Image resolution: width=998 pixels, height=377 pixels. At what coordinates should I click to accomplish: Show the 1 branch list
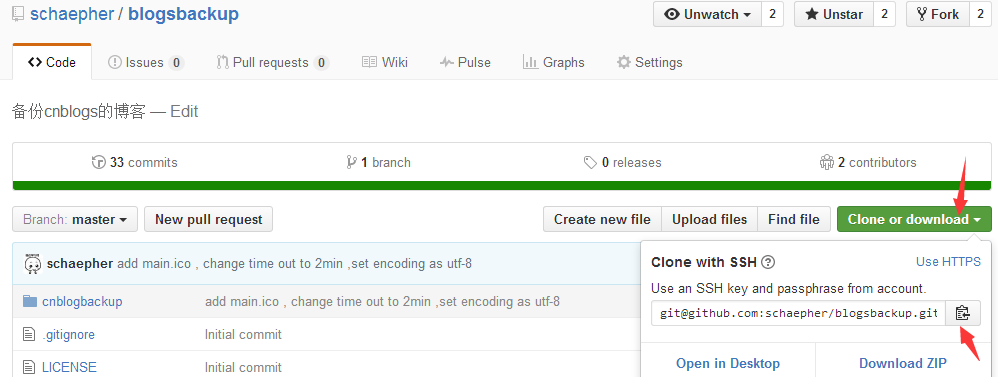(x=378, y=162)
